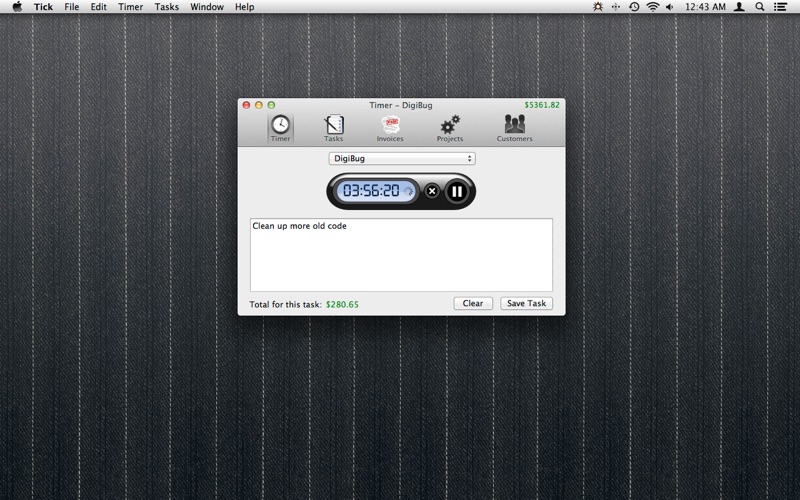Click the $280.65 task total amount
The image size is (800, 500).
(x=342, y=305)
